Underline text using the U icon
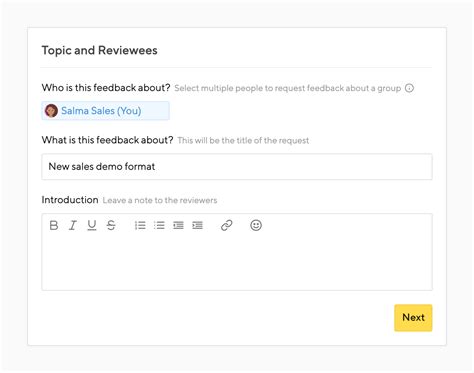Screen dimensions: 474x373 tap(92, 225)
